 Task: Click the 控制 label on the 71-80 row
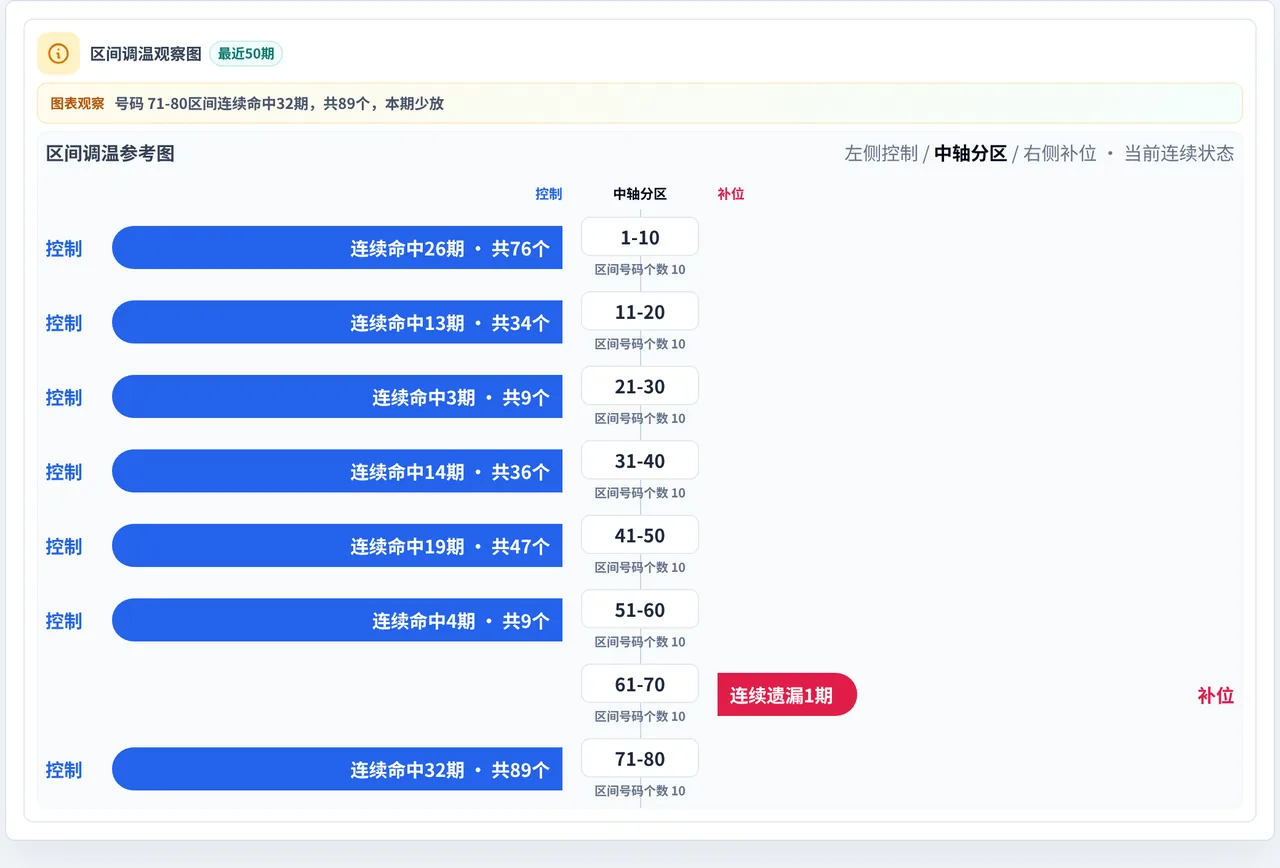click(64, 770)
